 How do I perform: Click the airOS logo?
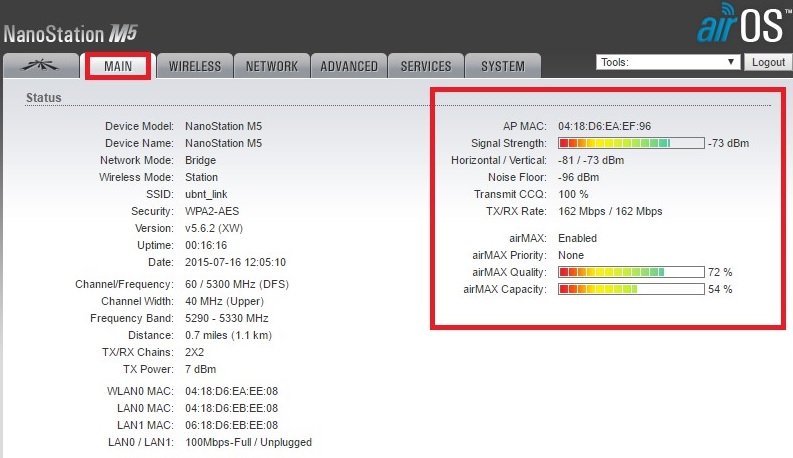coord(743,23)
